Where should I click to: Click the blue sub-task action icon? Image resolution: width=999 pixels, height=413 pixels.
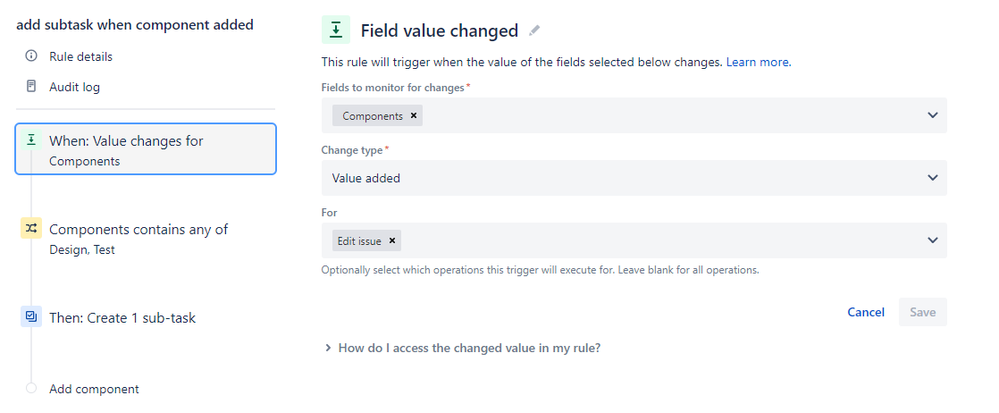click(x=31, y=317)
